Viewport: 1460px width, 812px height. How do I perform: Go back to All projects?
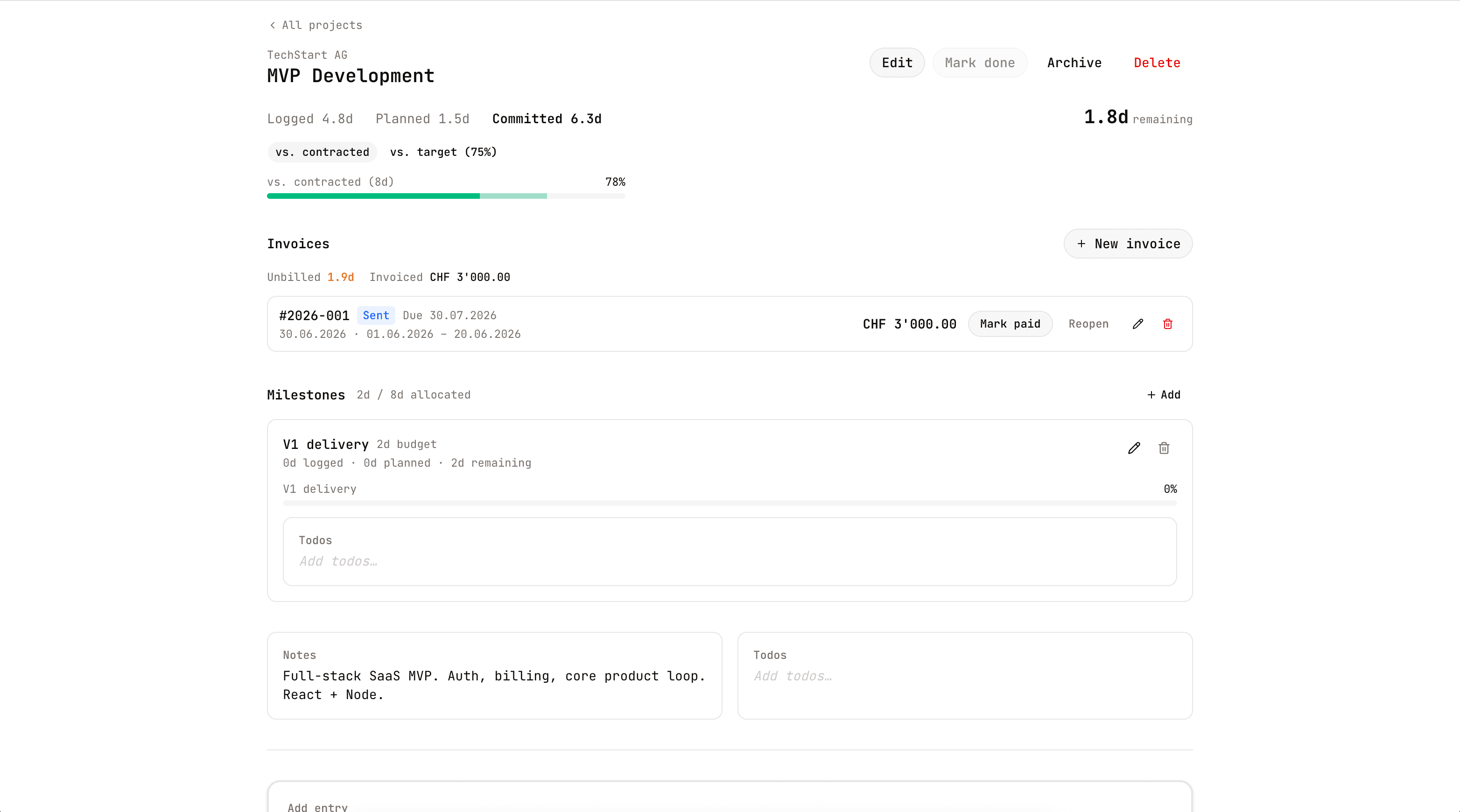316,25
